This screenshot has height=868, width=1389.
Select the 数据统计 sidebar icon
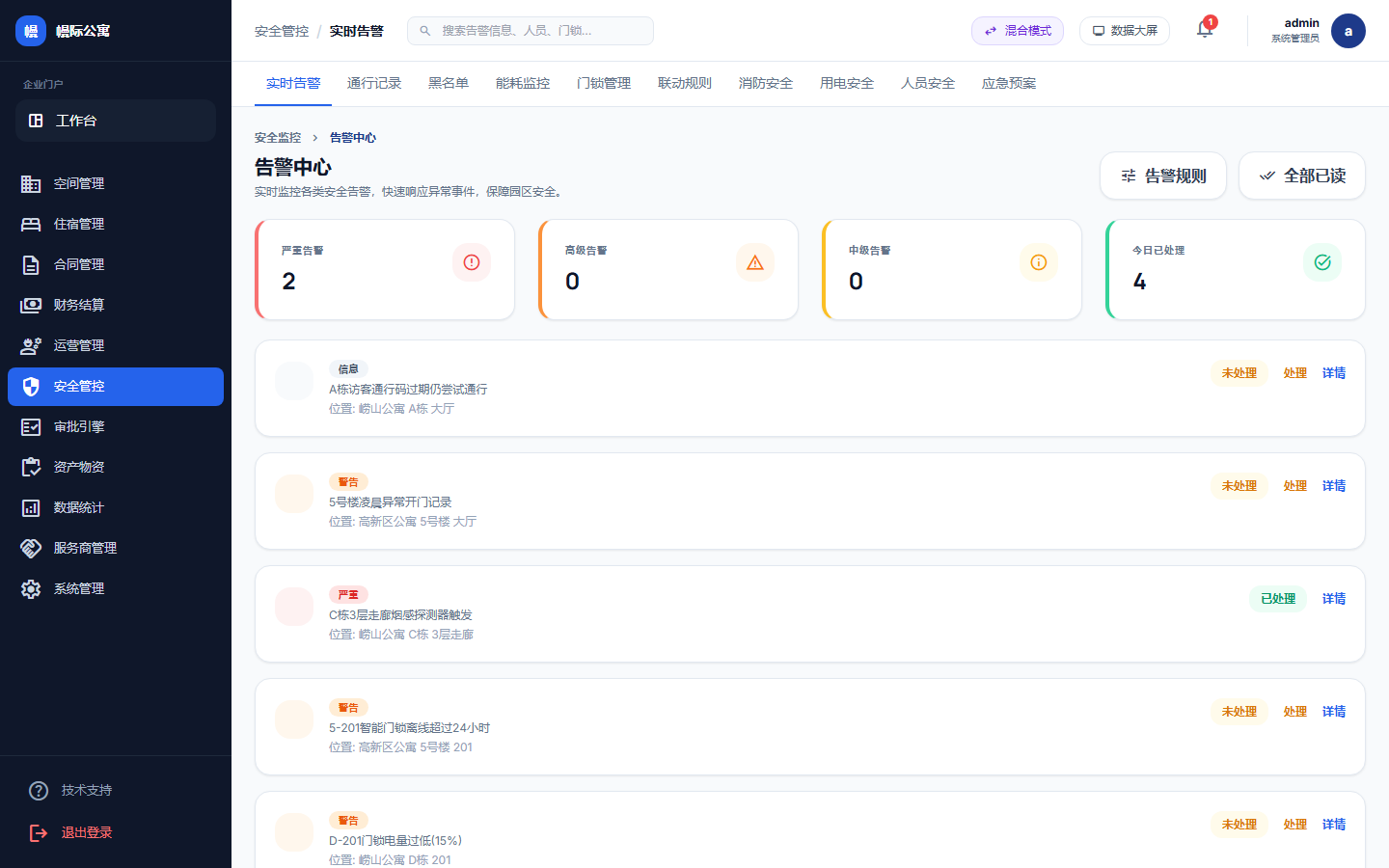(x=30, y=507)
